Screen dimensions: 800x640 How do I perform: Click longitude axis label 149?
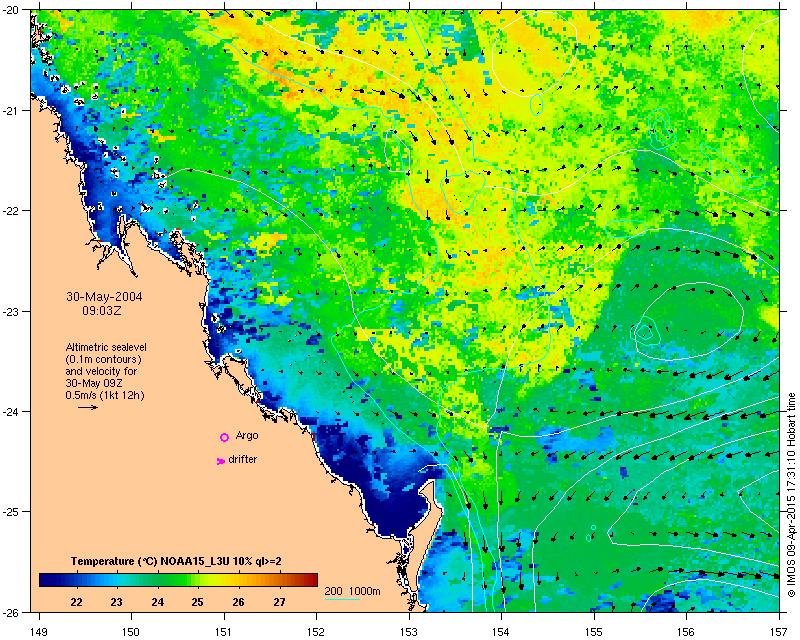click(39, 632)
